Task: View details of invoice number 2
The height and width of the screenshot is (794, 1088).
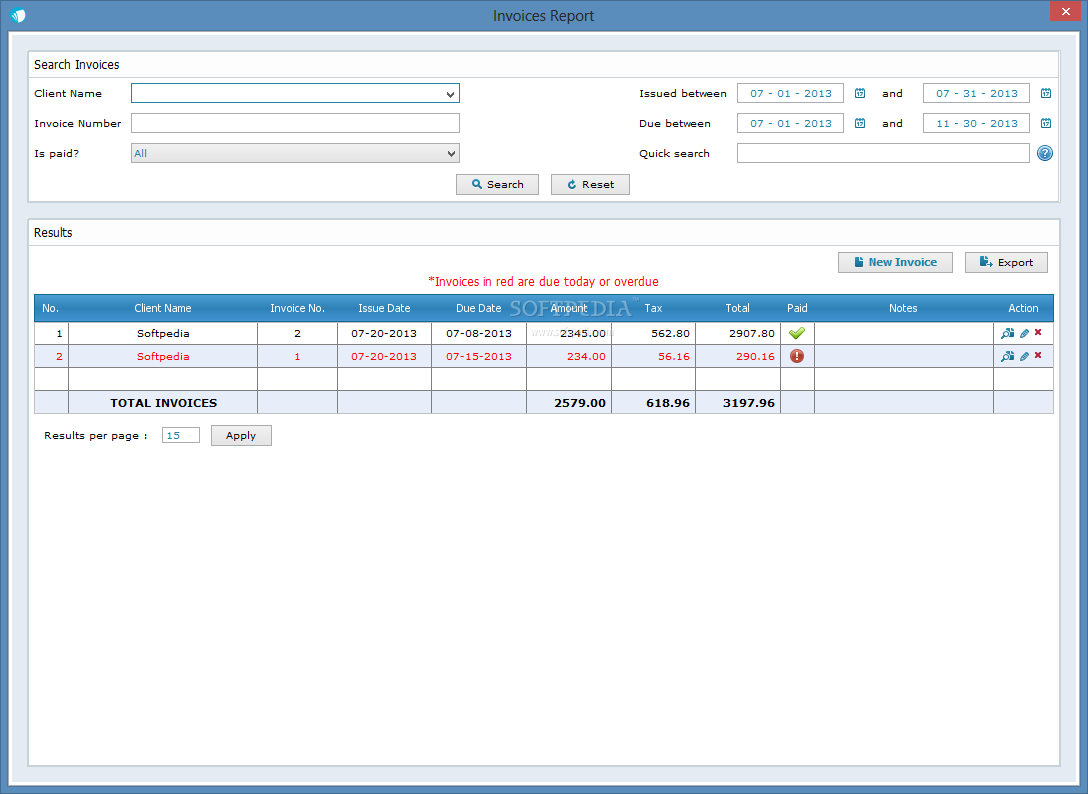Action: pyautogui.click(x=1007, y=333)
